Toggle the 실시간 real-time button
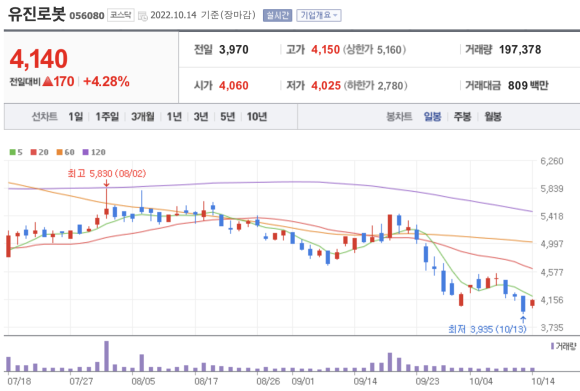This screenshot has width=580, height=391. [277, 16]
